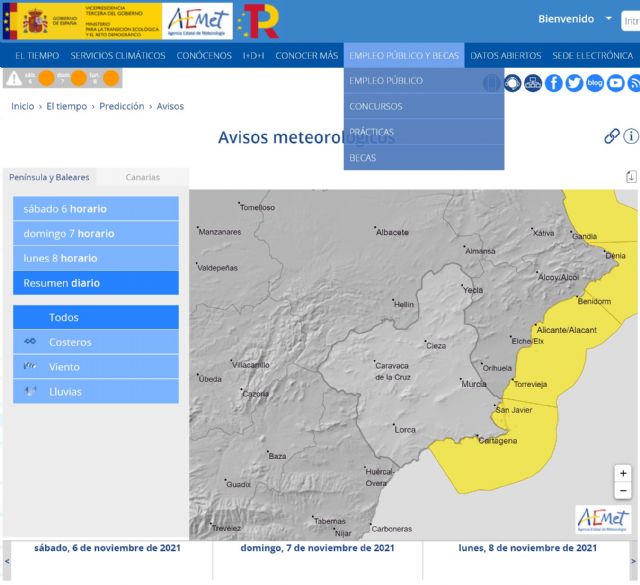Open the information (i) icon
640x585 pixels.
631,136
